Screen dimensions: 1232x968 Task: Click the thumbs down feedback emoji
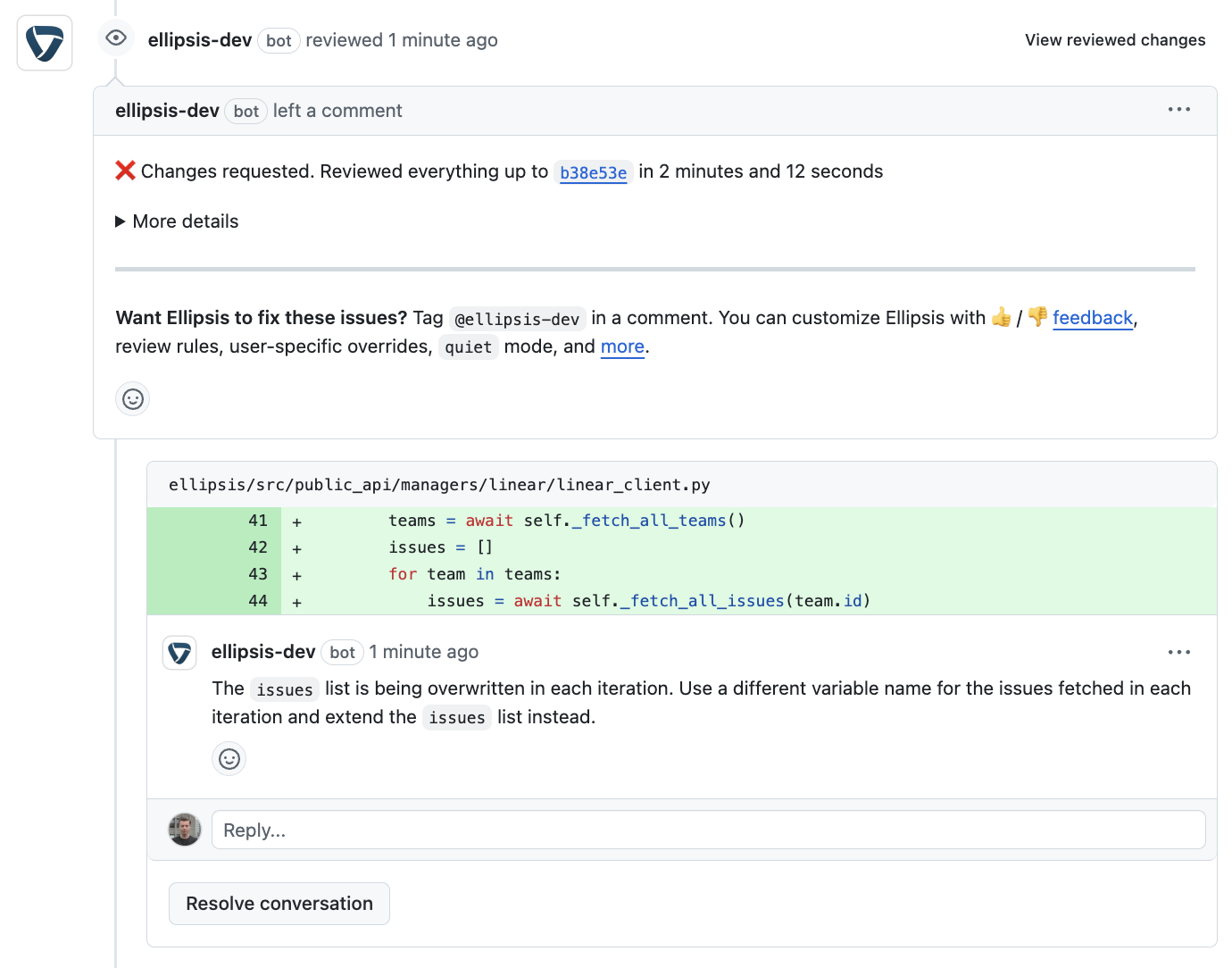1036,317
